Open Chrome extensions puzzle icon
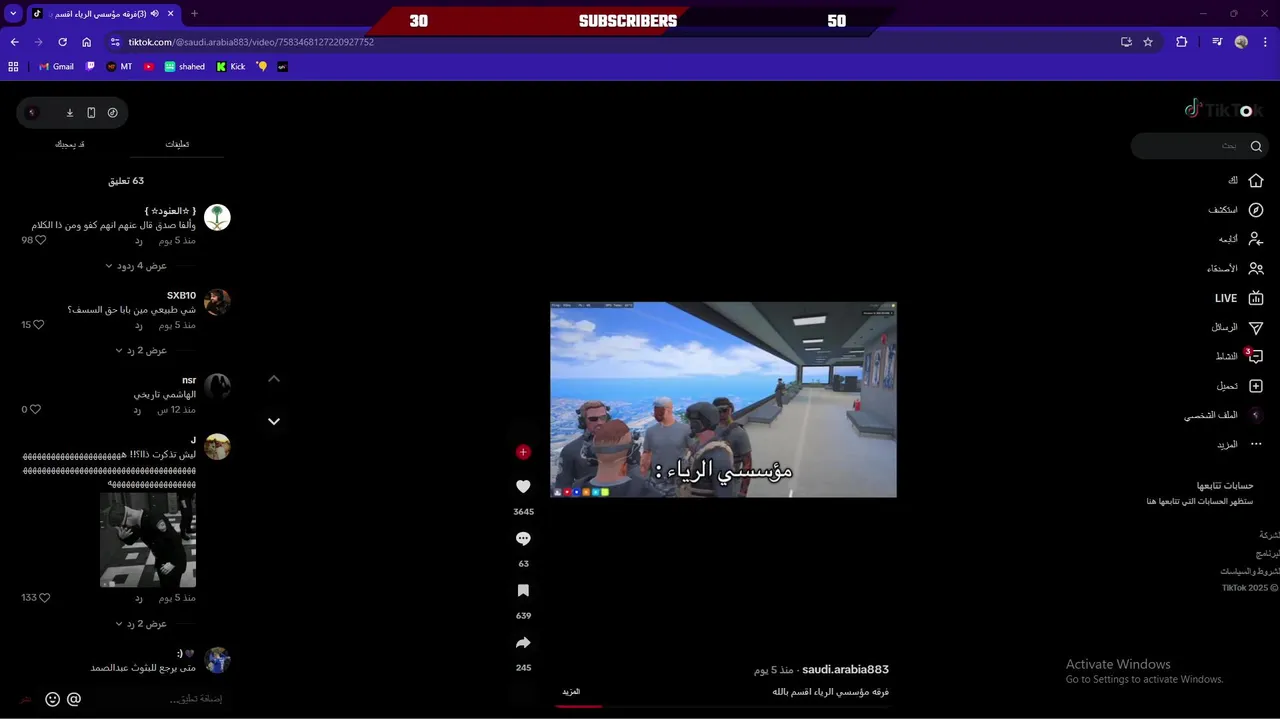 coord(1182,42)
